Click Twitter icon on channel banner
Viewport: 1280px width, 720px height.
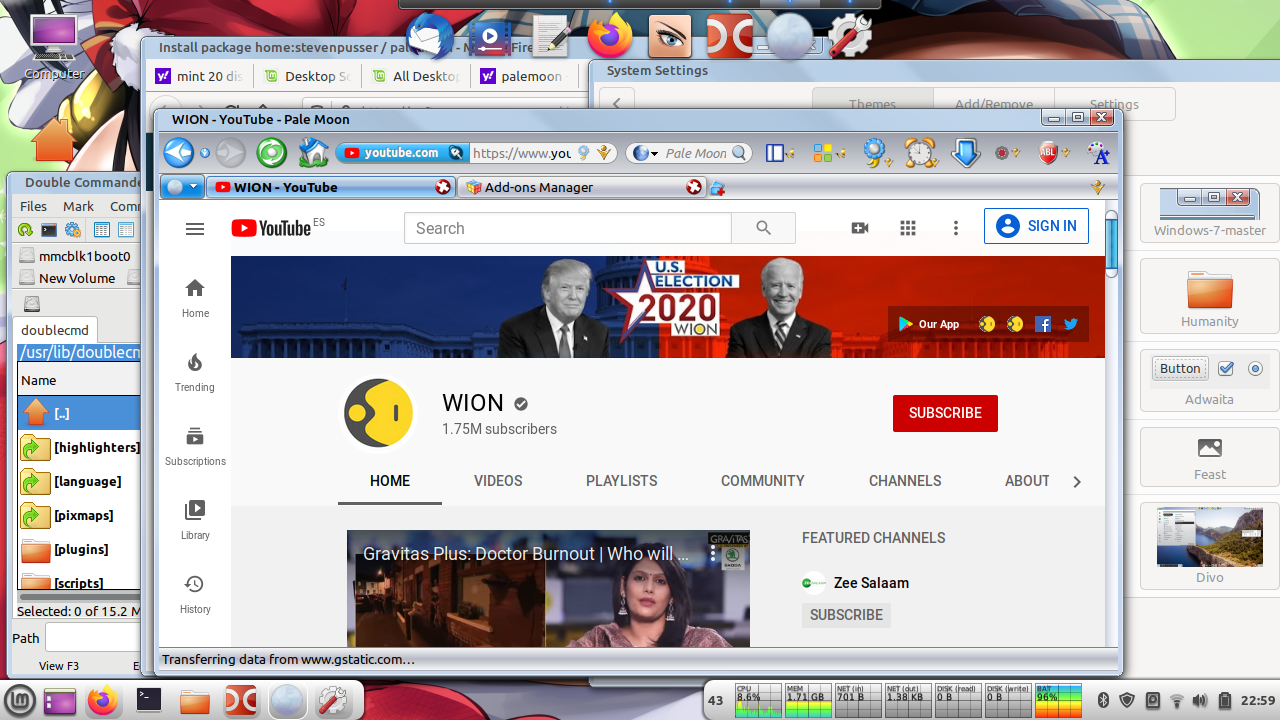pyautogui.click(x=1071, y=324)
